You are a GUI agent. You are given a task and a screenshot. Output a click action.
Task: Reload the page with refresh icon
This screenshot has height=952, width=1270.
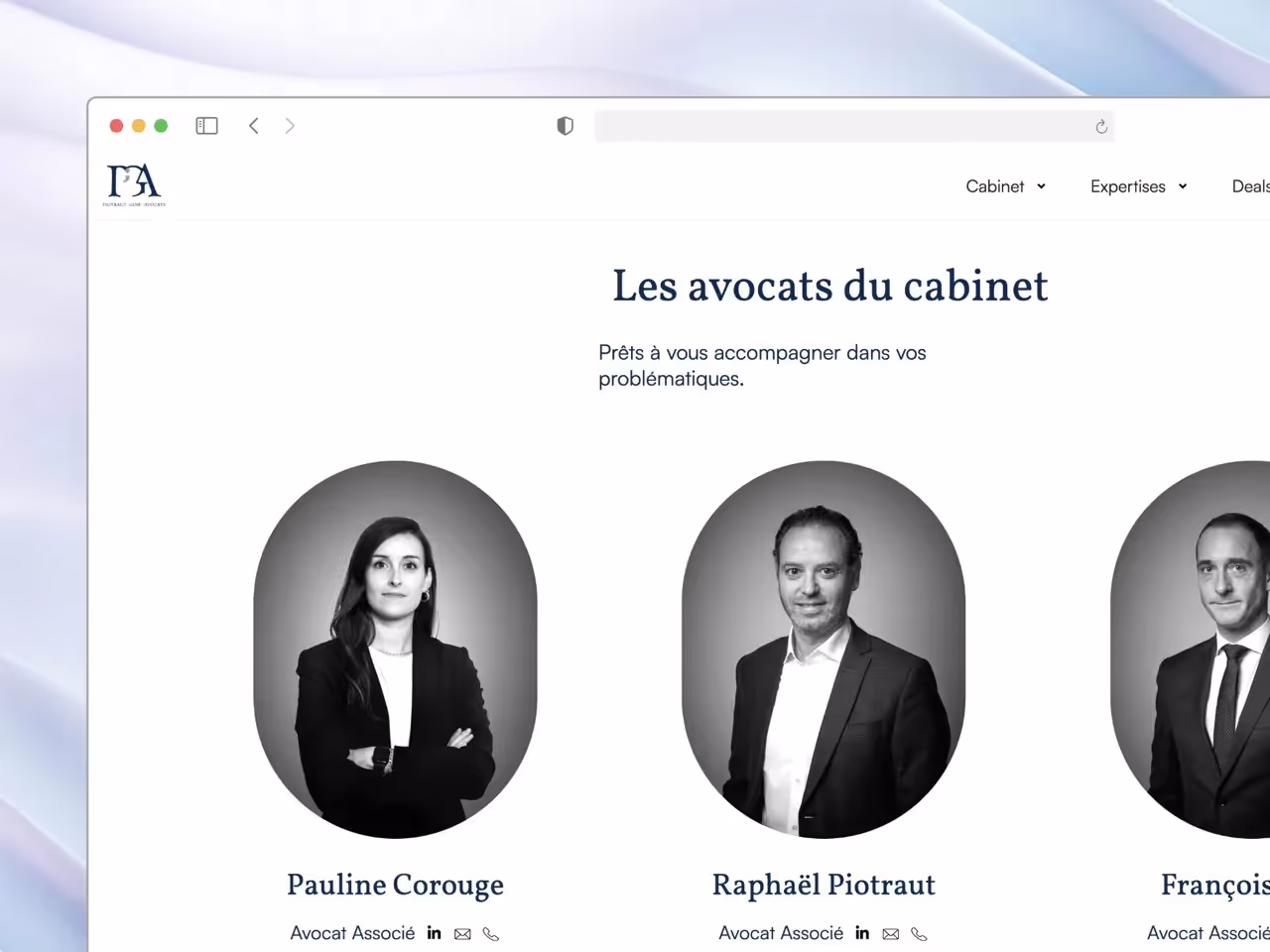[x=1101, y=127]
